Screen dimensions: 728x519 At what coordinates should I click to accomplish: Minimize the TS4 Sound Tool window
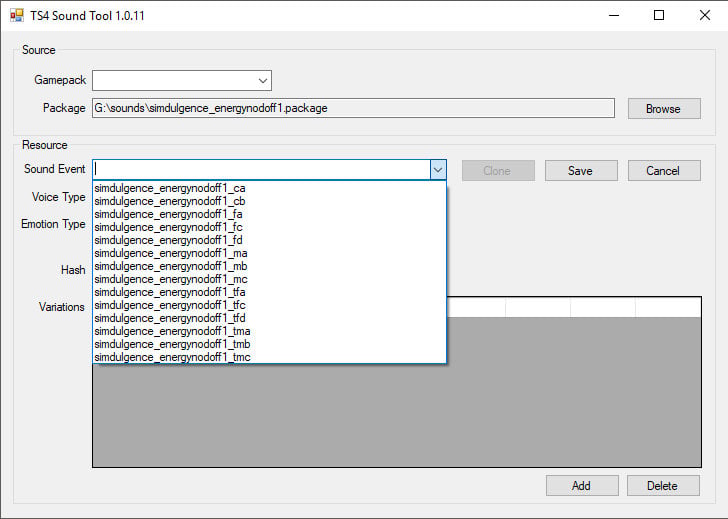(614, 15)
